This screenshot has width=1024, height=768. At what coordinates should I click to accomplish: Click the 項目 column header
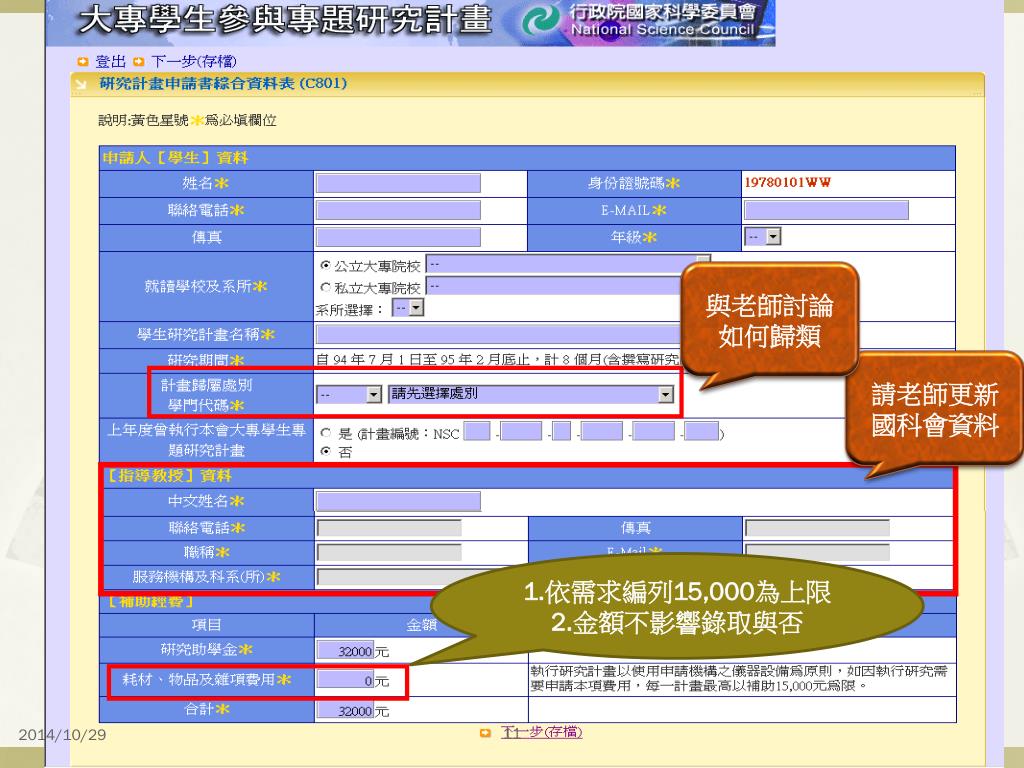coord(206,625)
